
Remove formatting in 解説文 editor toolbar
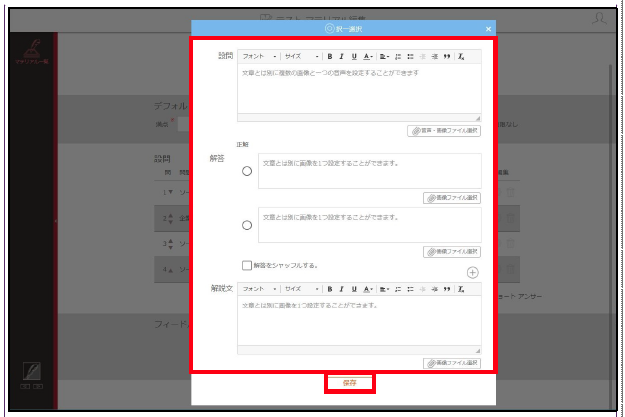click(461, 289)
